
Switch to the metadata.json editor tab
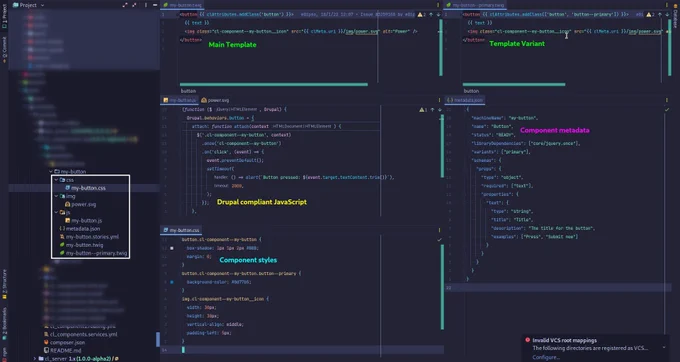(465, 100)
